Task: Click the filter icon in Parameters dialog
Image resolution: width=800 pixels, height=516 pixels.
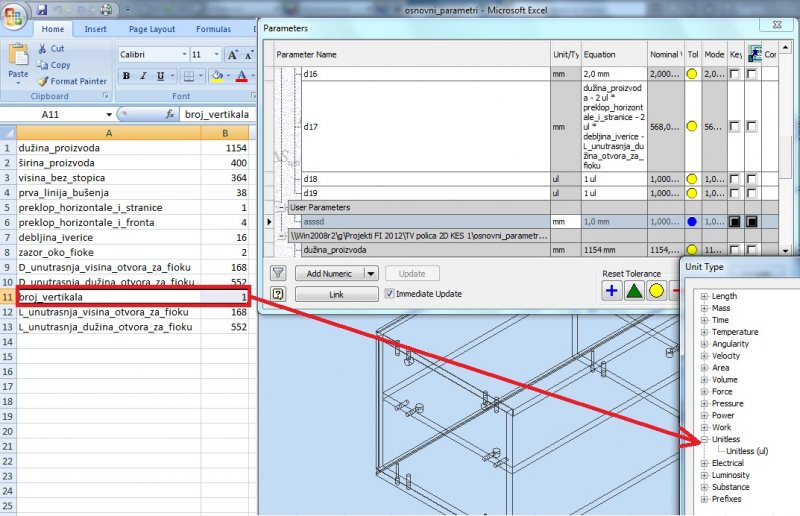Action: pos(278,273)
